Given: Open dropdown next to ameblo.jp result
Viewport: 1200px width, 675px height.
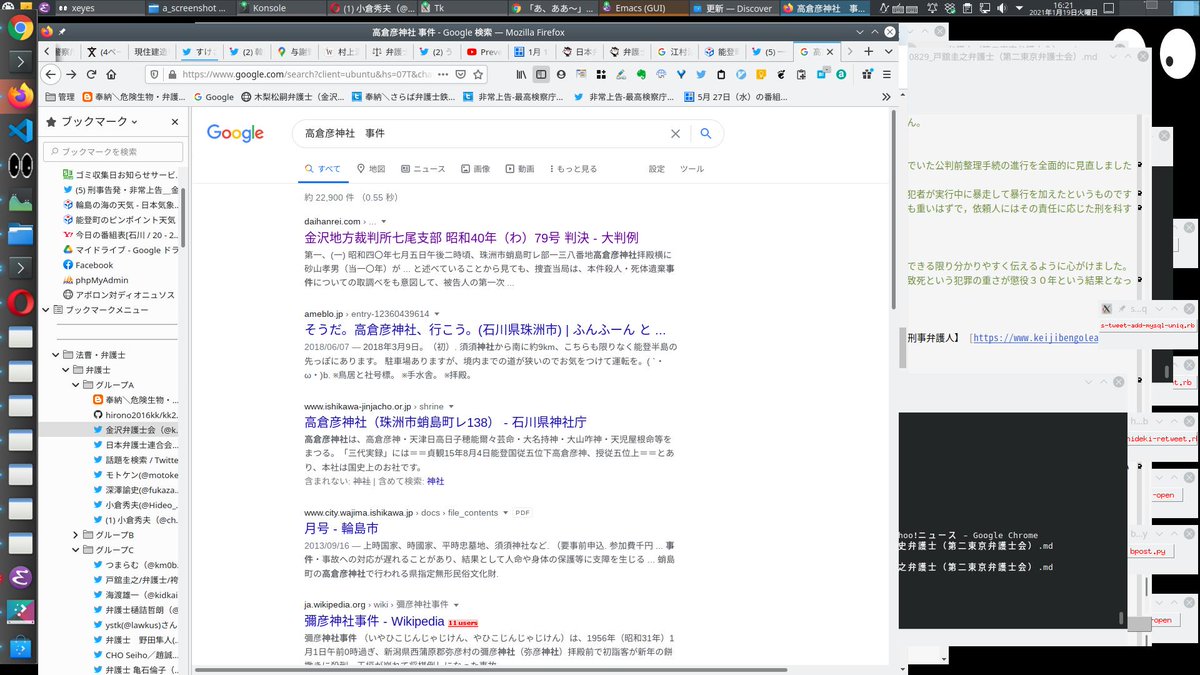Looking at the screenshot, I should (x=436, y=314).
